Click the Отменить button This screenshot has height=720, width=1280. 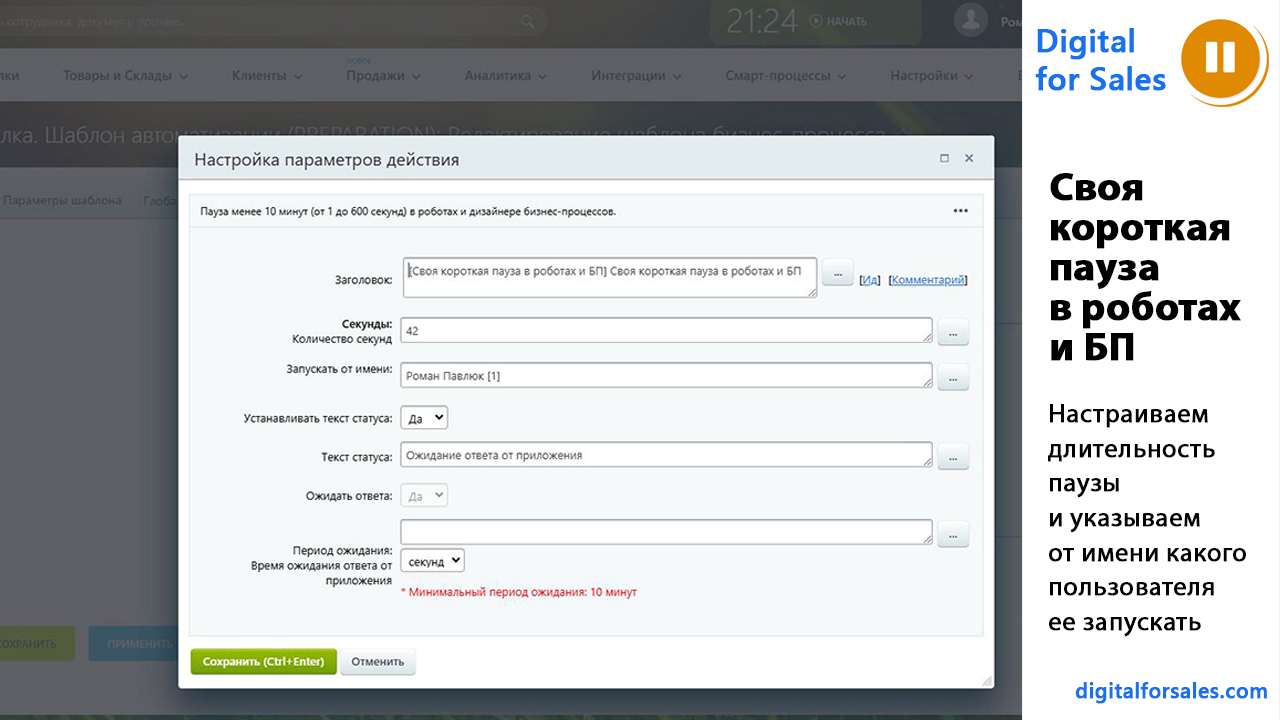coord(377,662)
